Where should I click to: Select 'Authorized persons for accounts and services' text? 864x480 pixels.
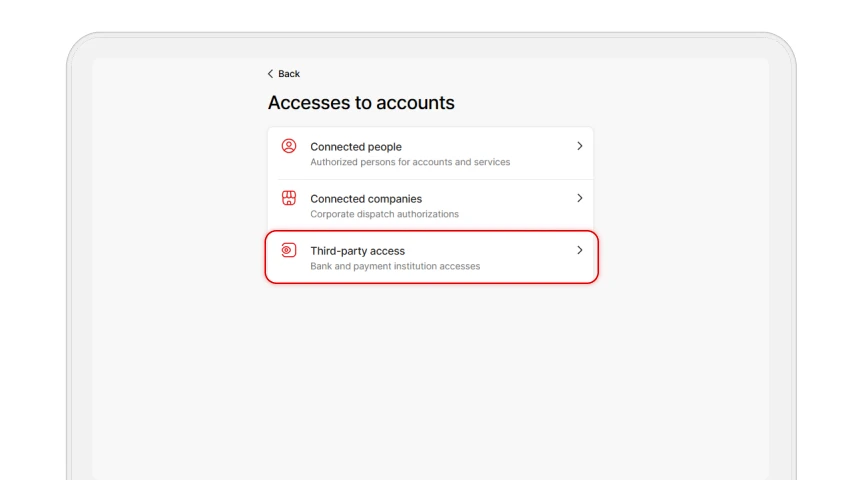point(410,162)
